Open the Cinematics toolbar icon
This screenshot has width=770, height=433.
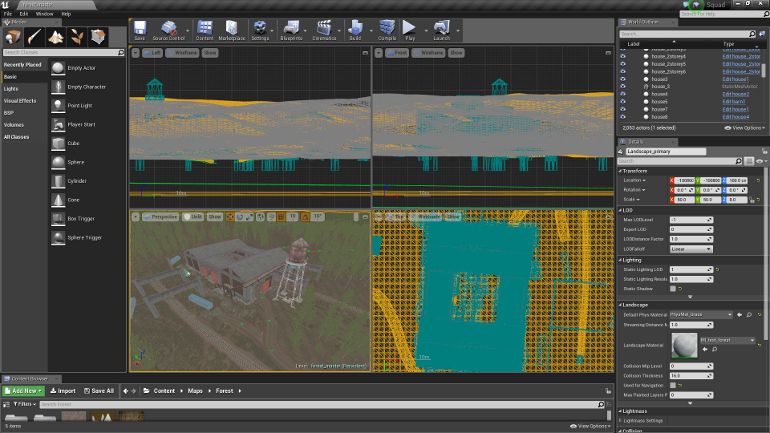324,29
